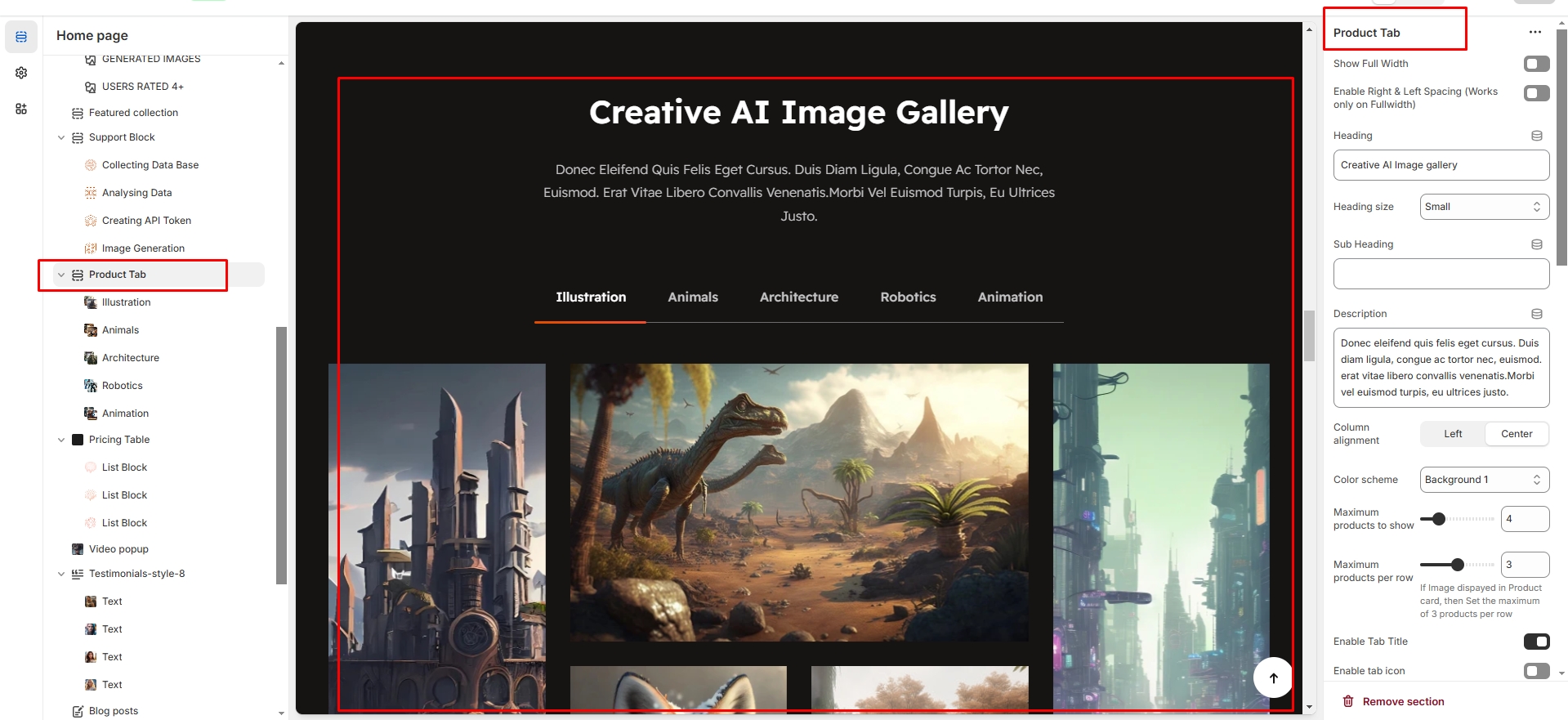The height and width of the screenshot is (720, 1568).
Task: Open the Heading size dropdown
Action: pos(1484,207)
